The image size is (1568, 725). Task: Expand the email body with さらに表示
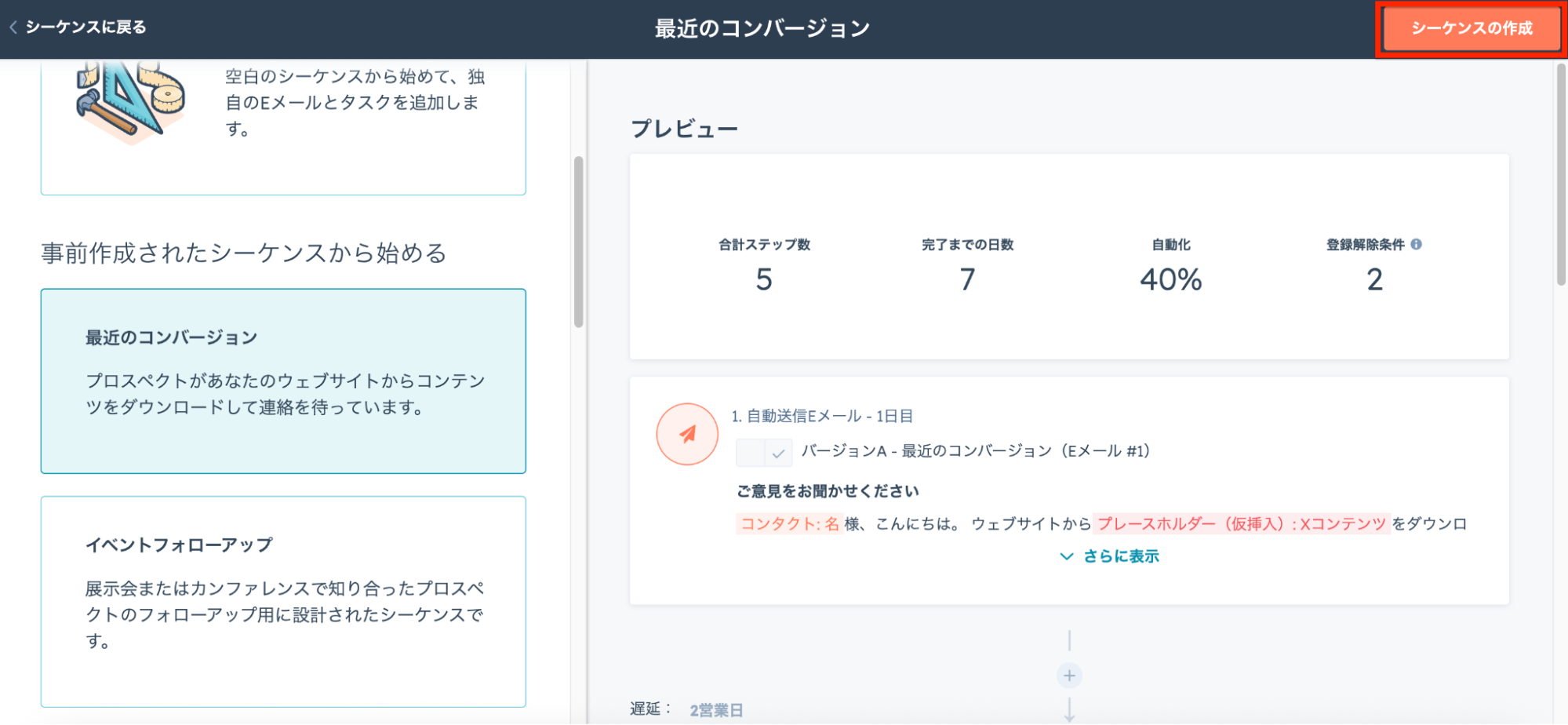[1109, 556]
